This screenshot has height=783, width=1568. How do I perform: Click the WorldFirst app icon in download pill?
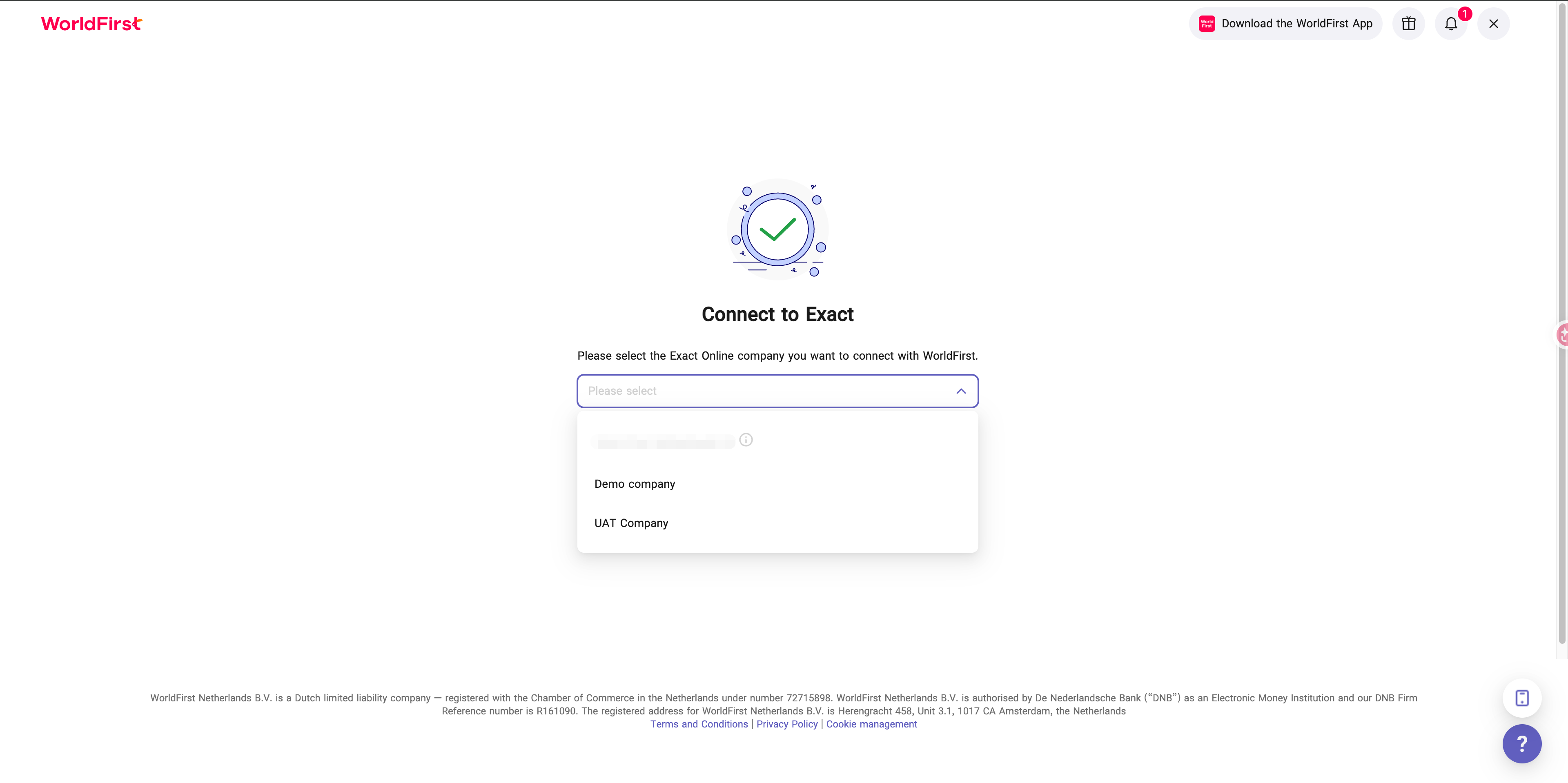[1207, 24]
